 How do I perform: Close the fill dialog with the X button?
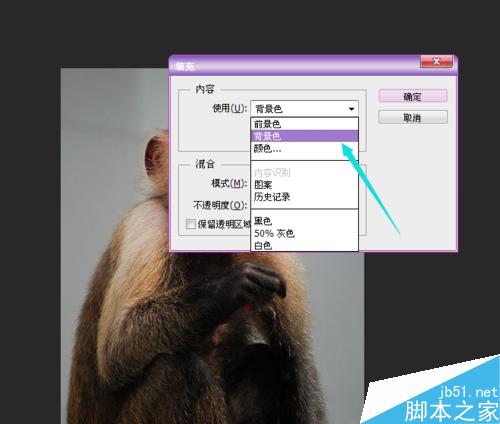pos(436,61)
